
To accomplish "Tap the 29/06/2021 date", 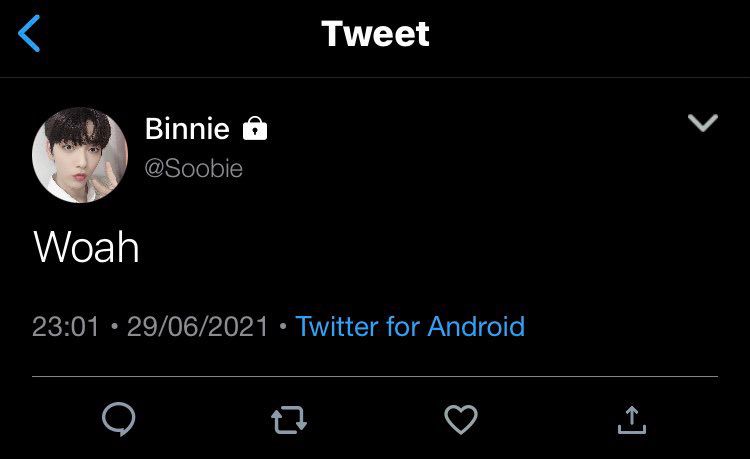I will click(198, 326).
